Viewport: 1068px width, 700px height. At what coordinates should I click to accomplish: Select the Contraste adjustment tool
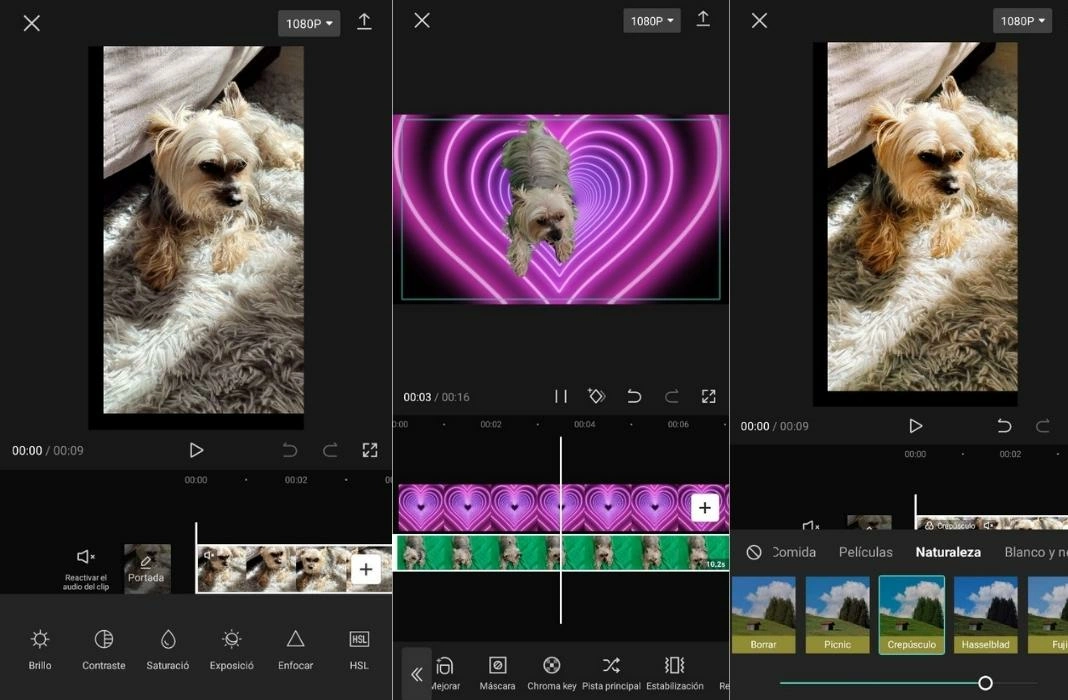click(x=104, y=649)
